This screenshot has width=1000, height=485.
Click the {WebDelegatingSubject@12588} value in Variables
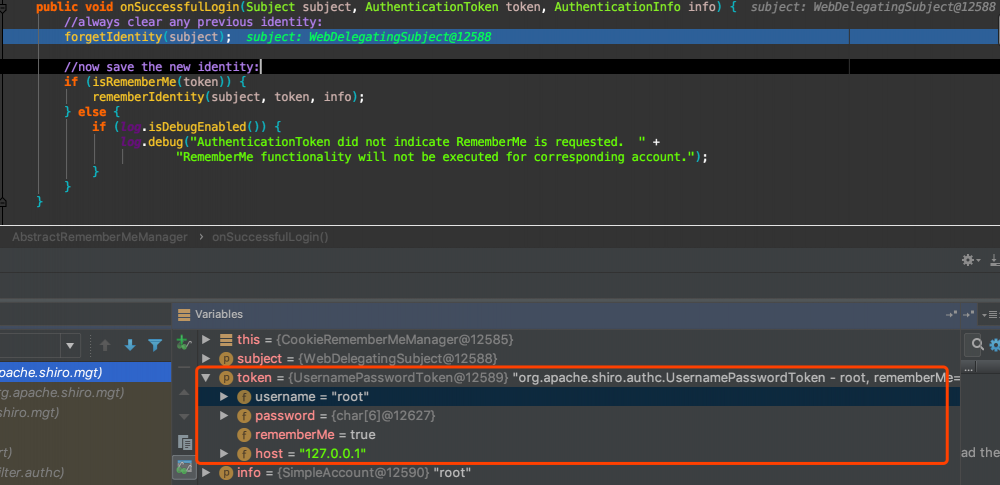(x=397, y=359)
